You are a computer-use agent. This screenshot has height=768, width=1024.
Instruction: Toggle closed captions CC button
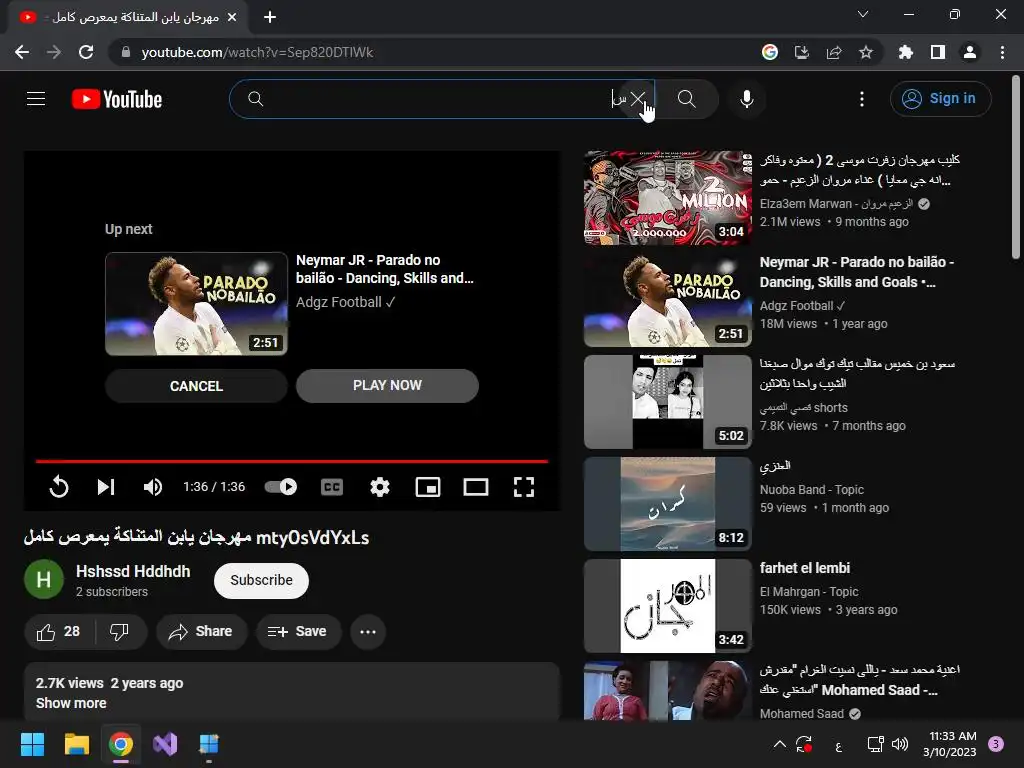pyautogui.click(x=332, y=487)
